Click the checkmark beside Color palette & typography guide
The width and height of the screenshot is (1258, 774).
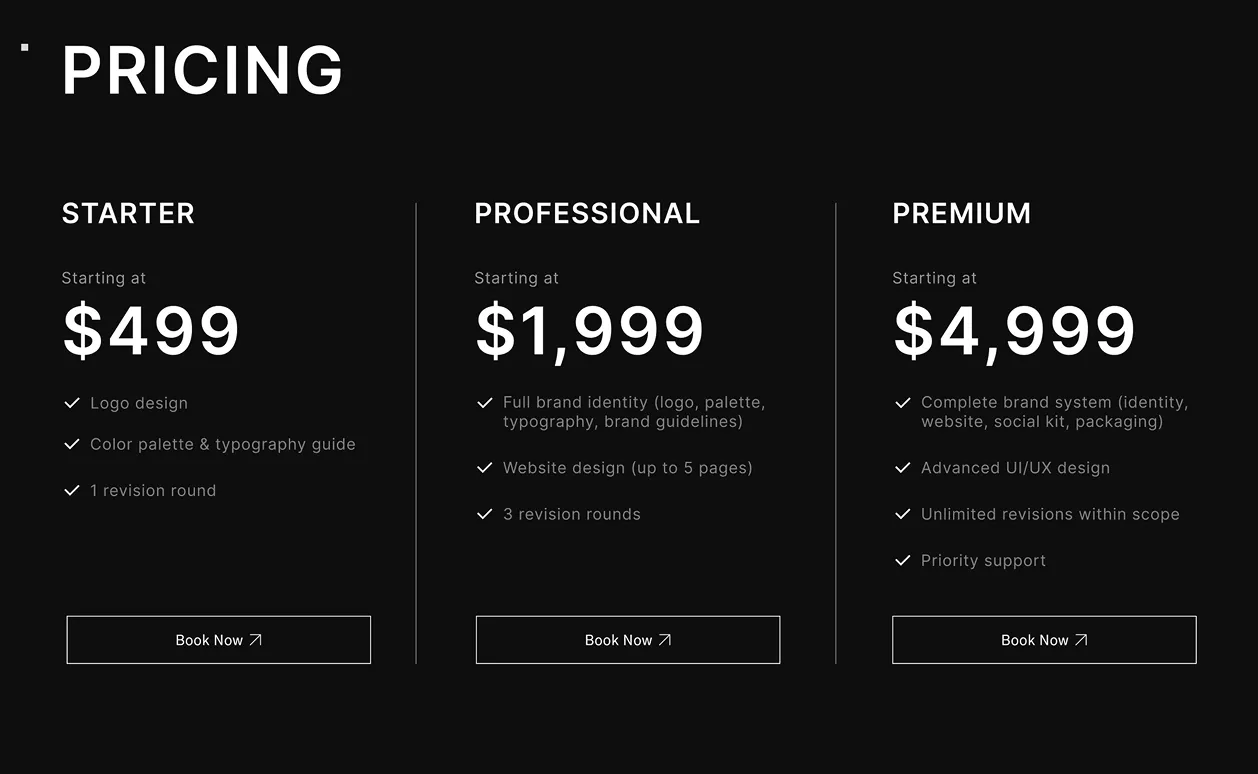pos(72,444)
